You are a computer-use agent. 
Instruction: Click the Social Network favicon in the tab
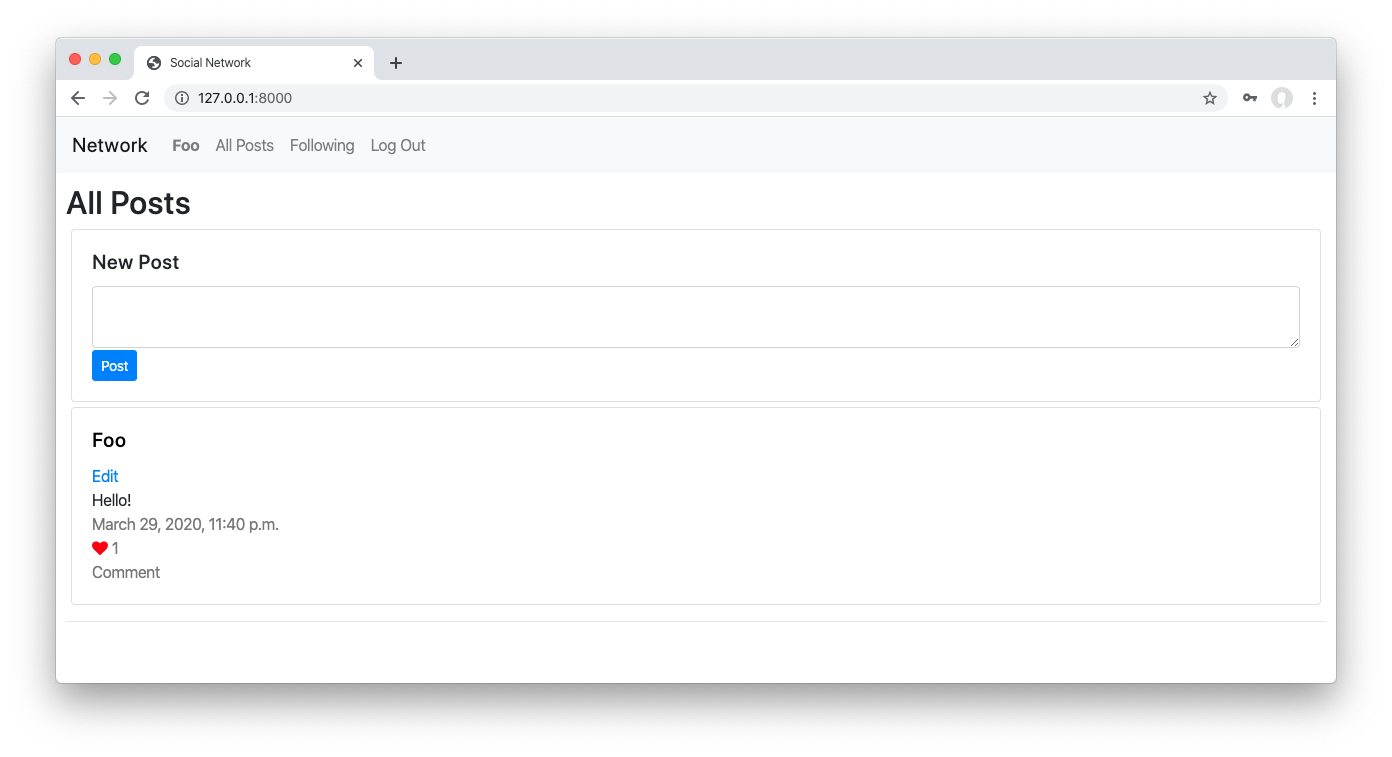click(x=153, y=62)
